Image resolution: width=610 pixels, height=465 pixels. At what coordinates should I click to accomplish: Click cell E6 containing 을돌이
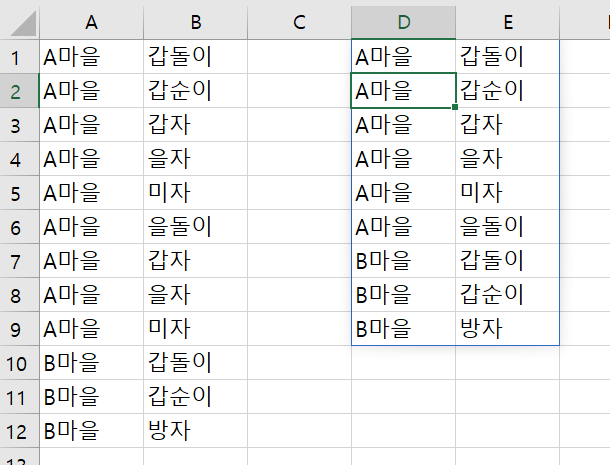pos(508,227)
